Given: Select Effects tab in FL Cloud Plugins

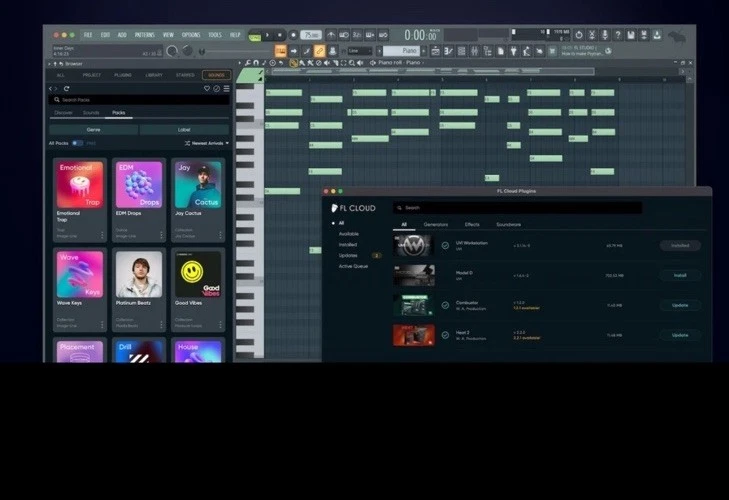Looking at the screenshot, I should (x=472, y=225).
